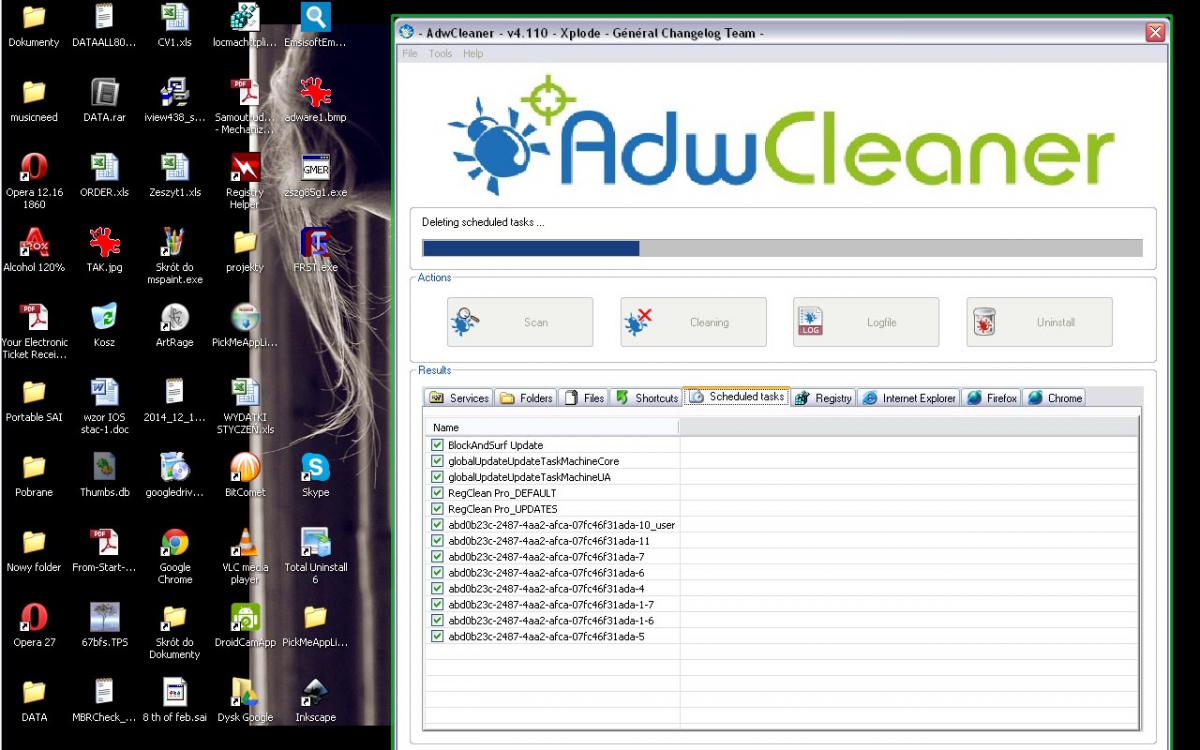Launch Registry Helper desktop icon
This screenshot has height=750, width=1200.
[x=245, y=168]
